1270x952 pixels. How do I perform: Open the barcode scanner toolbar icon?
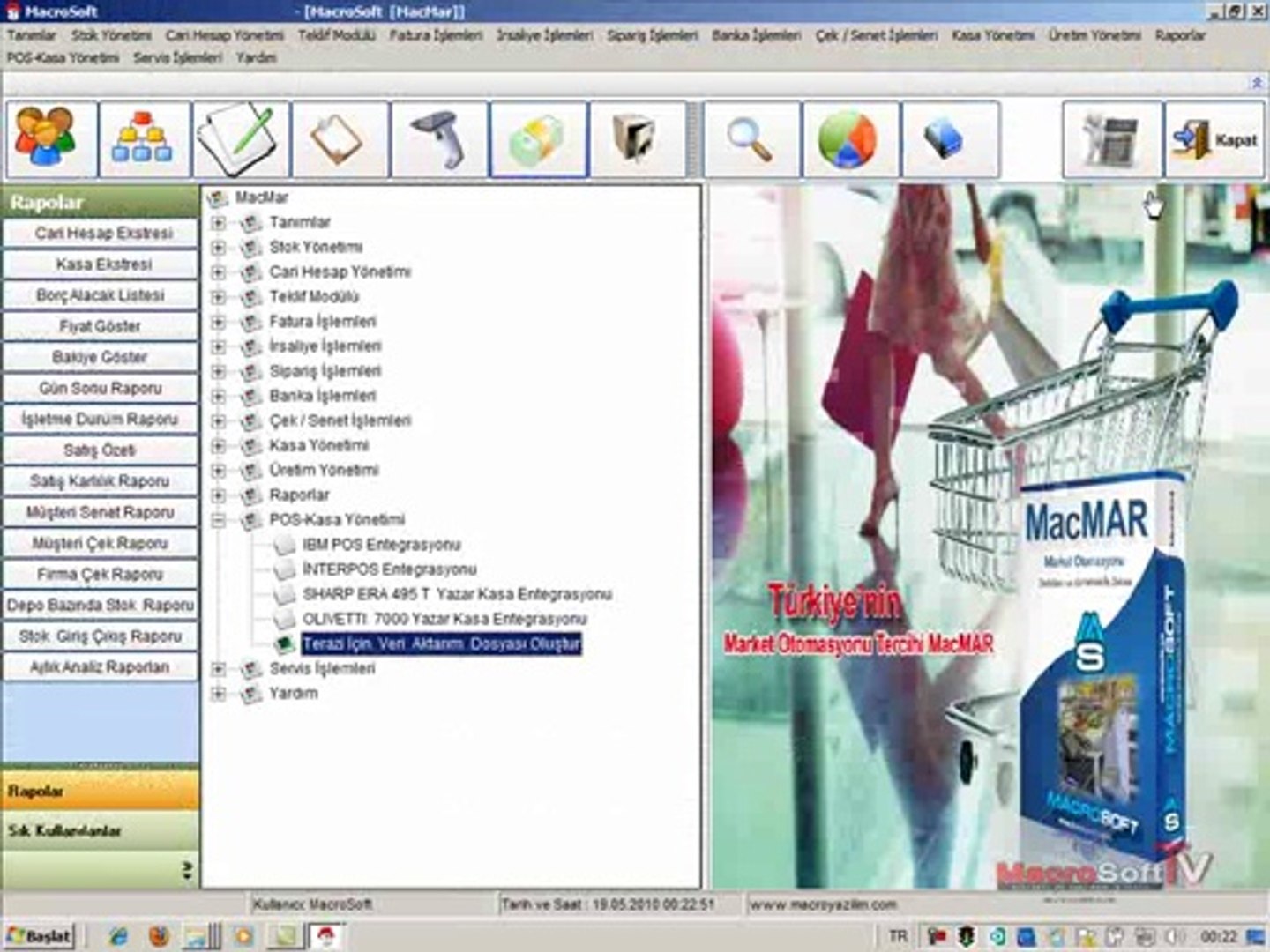439,139
